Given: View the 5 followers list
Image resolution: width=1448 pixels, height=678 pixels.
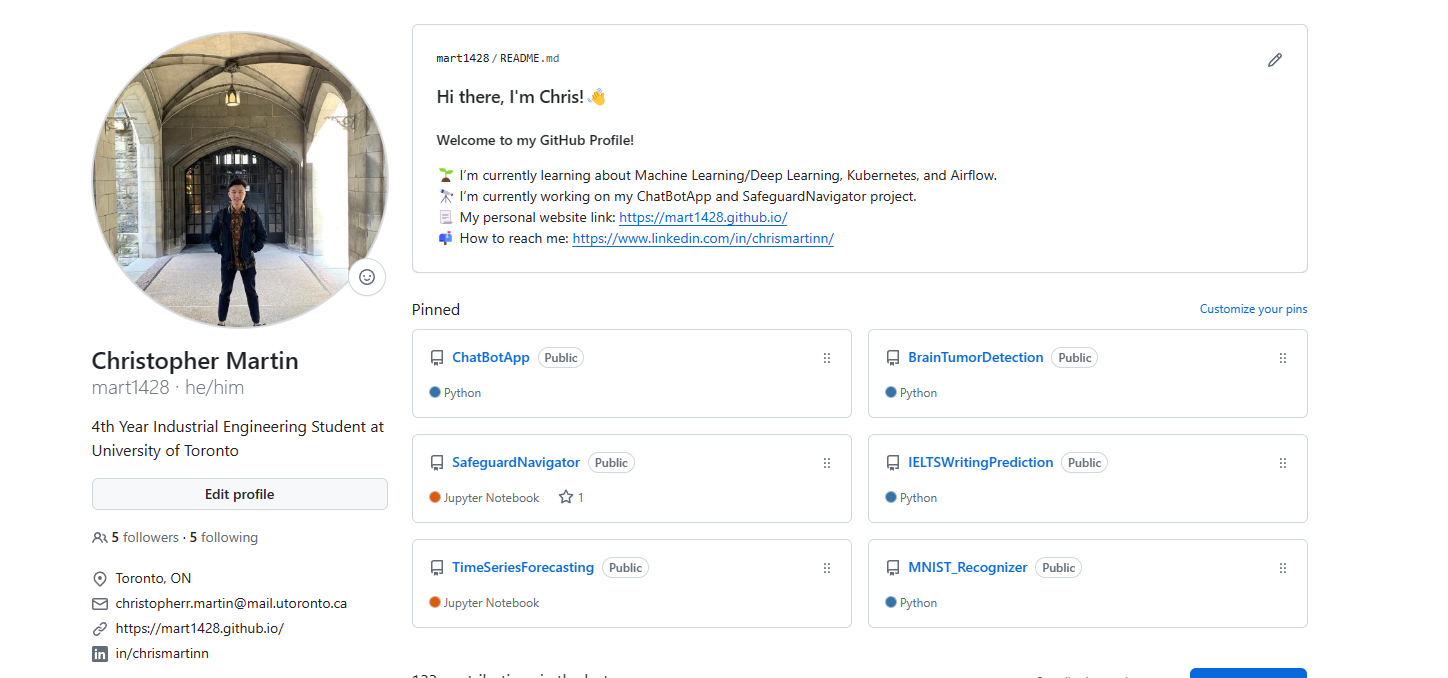Looking at the screenshot, I should tap(144, 537).
